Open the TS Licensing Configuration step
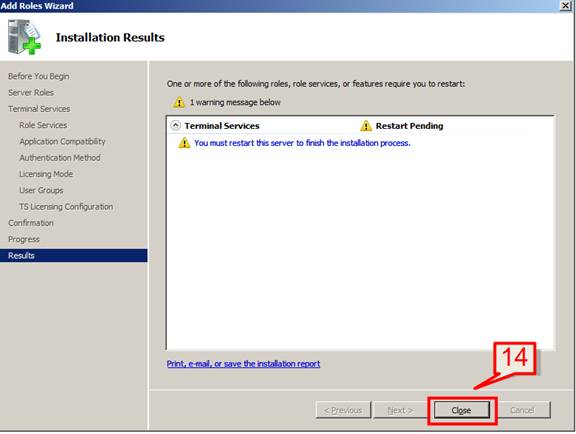Image resolution: width=576 pixels, height=434 pixels. [x=66, y=207]
